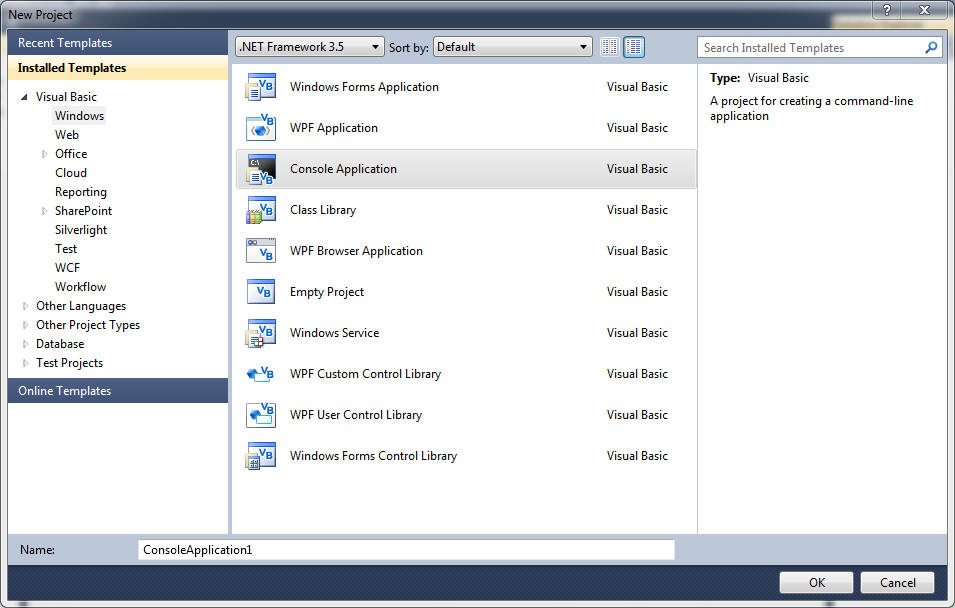The width and height of the screenshot is (955, 608).
Task: Click the 'WPF Custom Control Library' name
Action: point(365,373)
